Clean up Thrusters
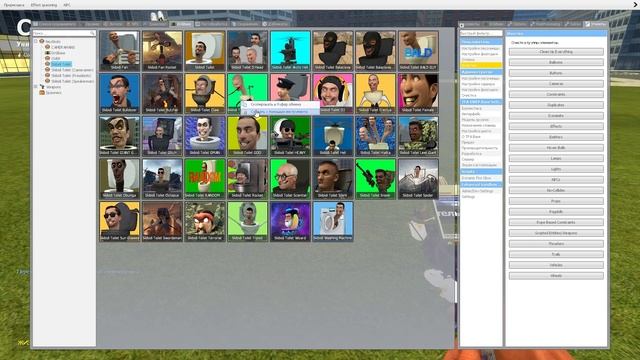 pos(556,244)
